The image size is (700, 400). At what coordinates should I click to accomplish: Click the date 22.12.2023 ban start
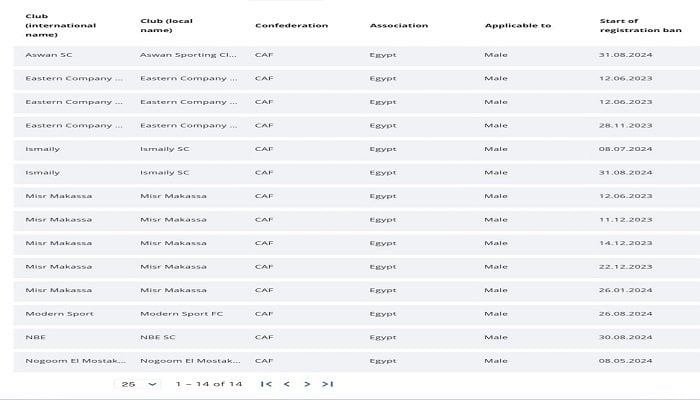625,267
